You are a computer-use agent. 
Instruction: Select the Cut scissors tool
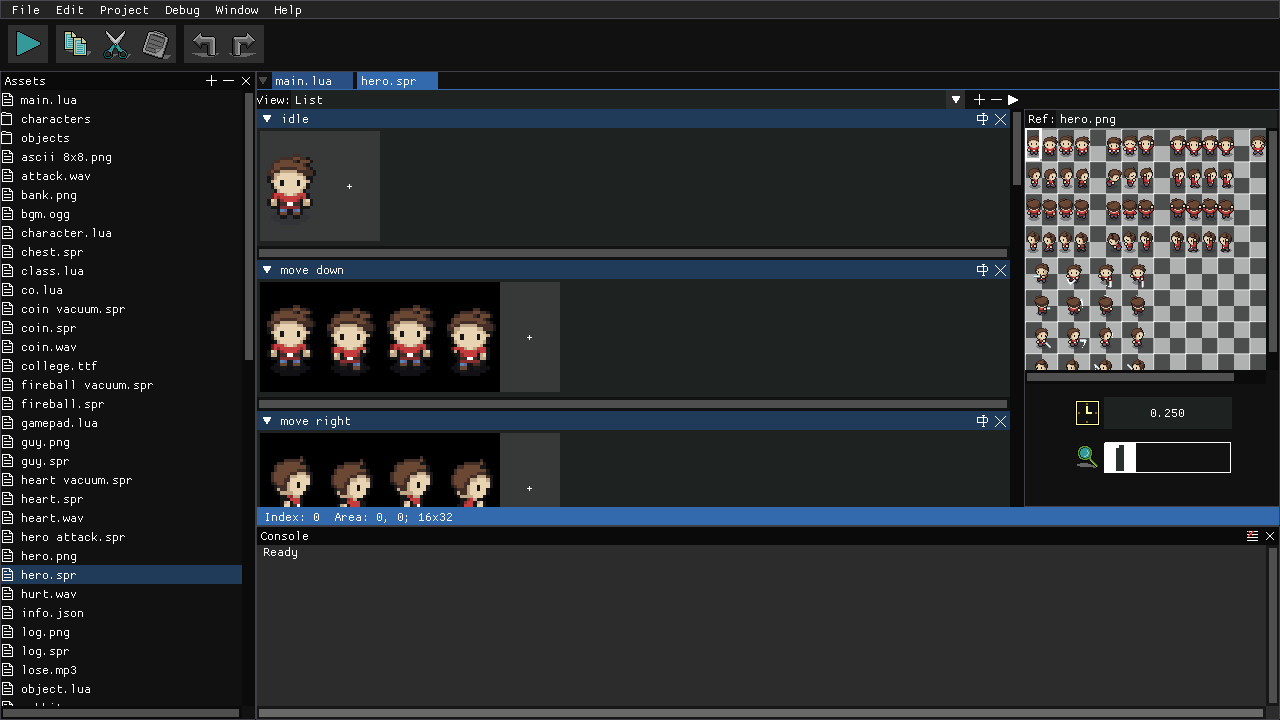[116, 43]
